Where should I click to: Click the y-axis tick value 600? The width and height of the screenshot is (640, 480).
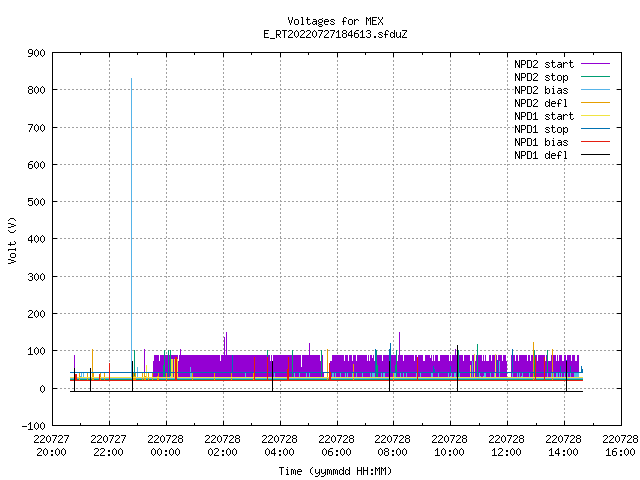36,165
